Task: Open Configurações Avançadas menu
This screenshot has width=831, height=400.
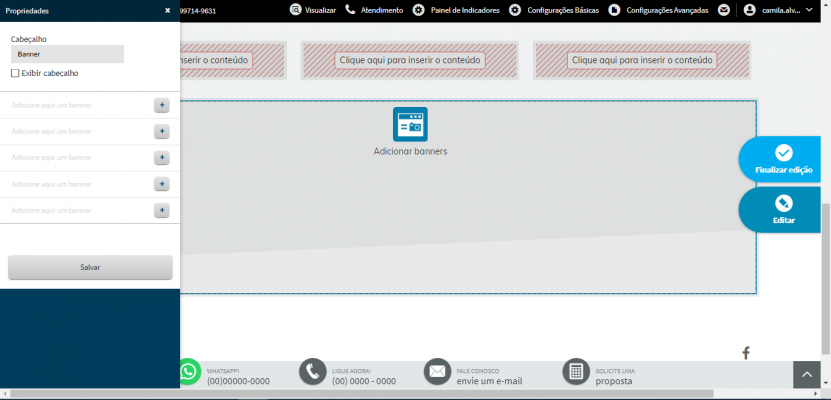Action: click(x=658, y=10)
